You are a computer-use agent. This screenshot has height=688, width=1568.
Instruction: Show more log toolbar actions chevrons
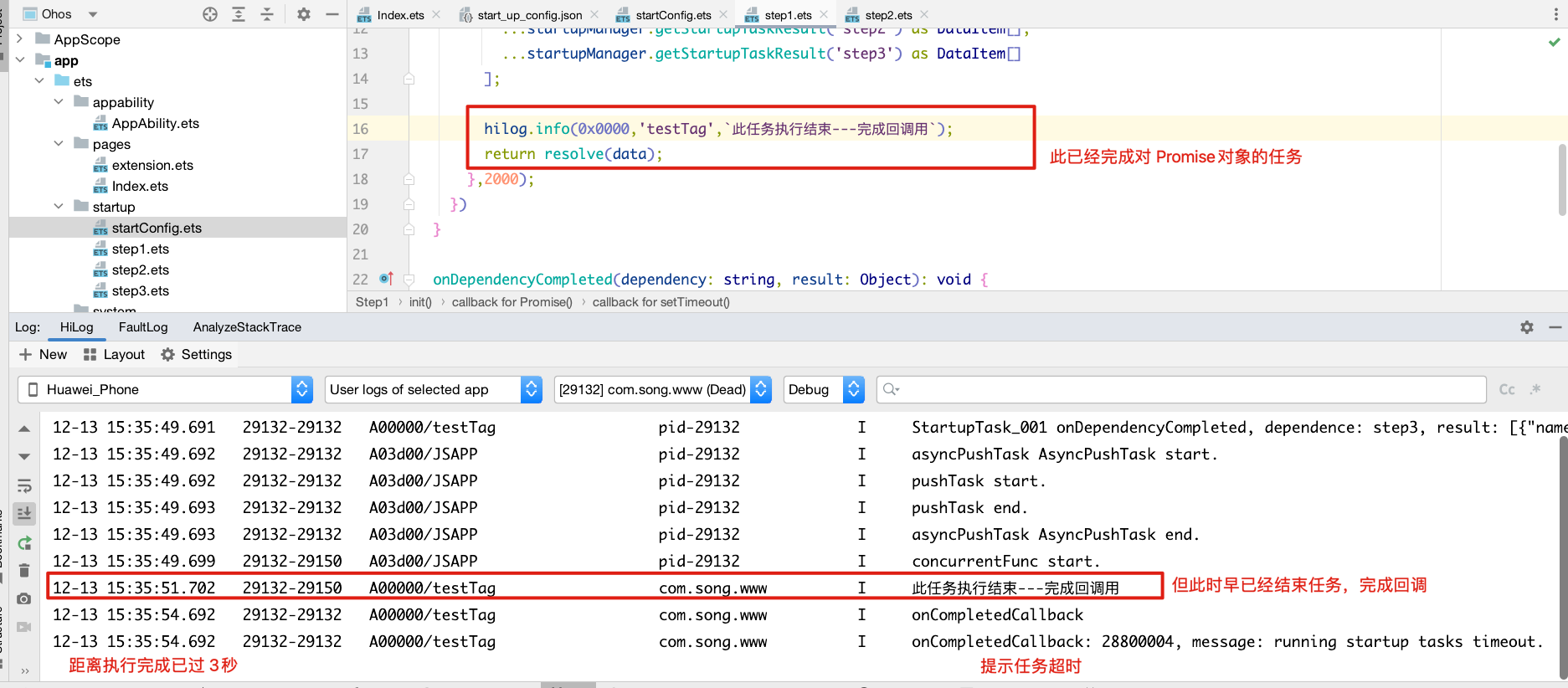tap(24, 671)
